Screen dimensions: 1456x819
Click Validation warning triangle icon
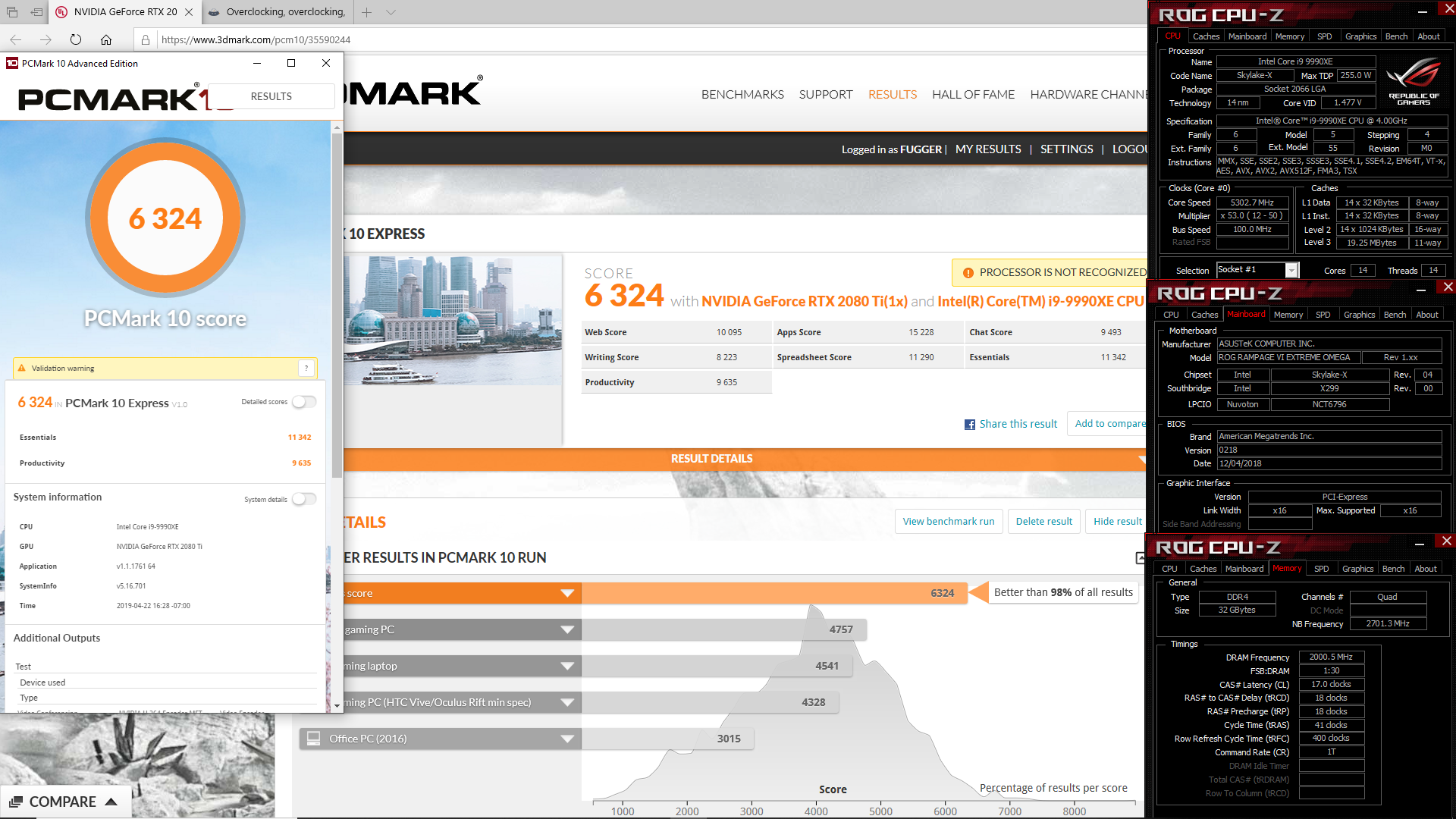click(x=22, y=369)
